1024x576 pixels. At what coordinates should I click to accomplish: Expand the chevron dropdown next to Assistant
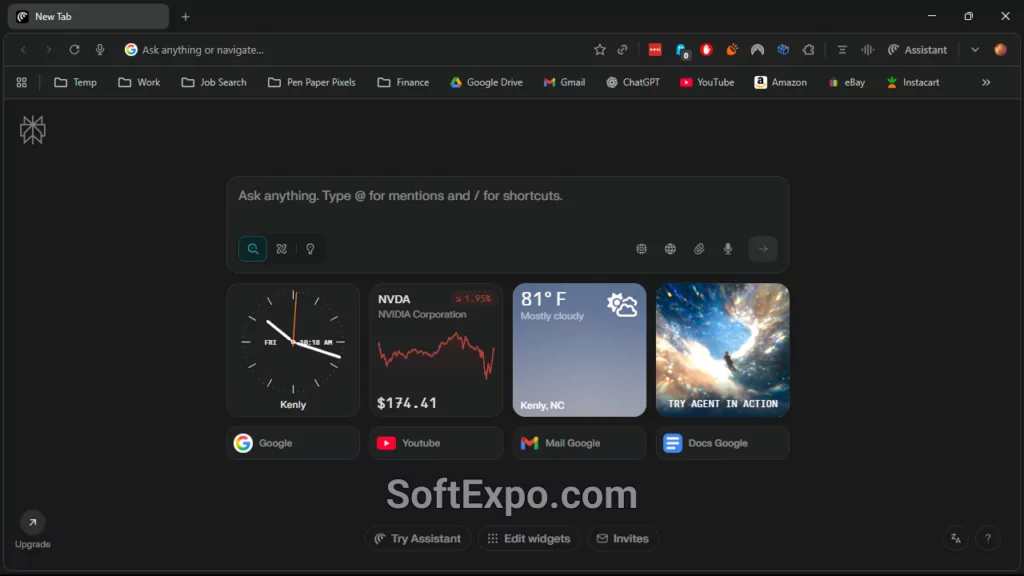coord(974,49)
